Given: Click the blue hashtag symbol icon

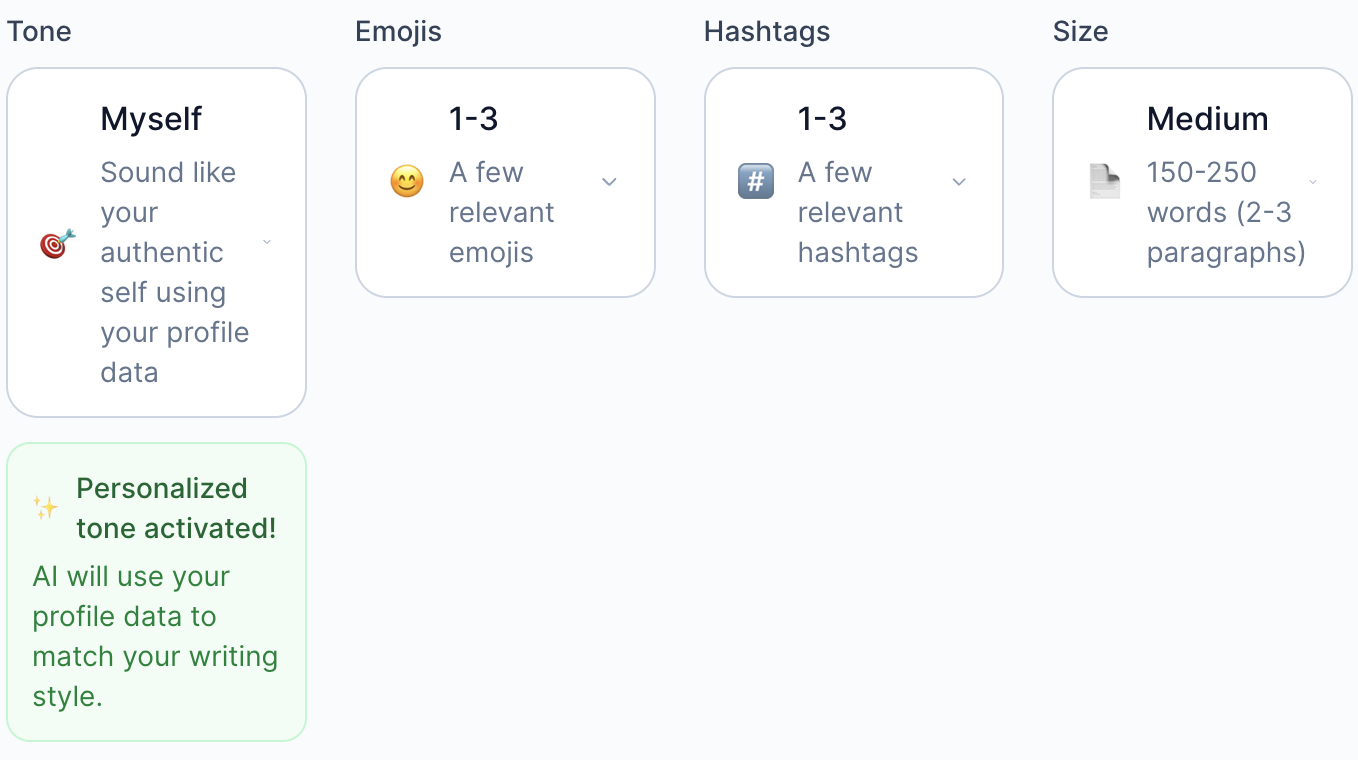Looking at the screenshot, I should [755, 182].
